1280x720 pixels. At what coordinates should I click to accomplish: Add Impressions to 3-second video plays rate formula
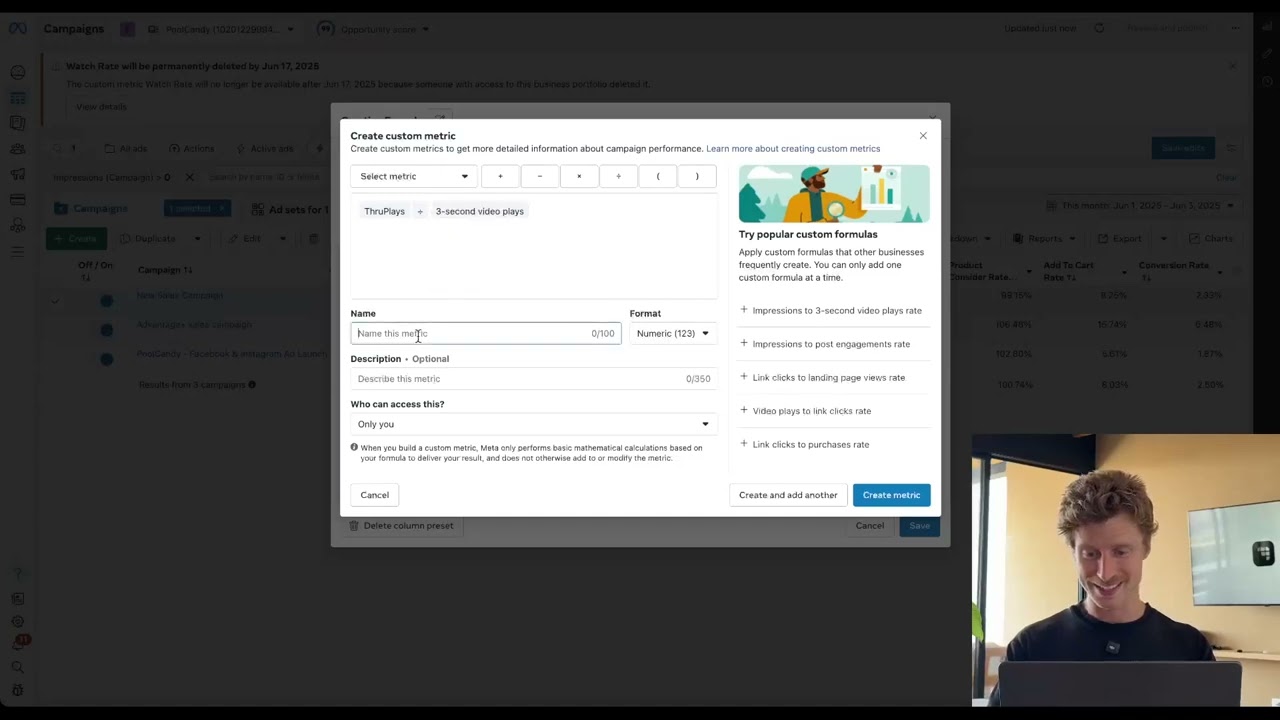pos(836,311)
